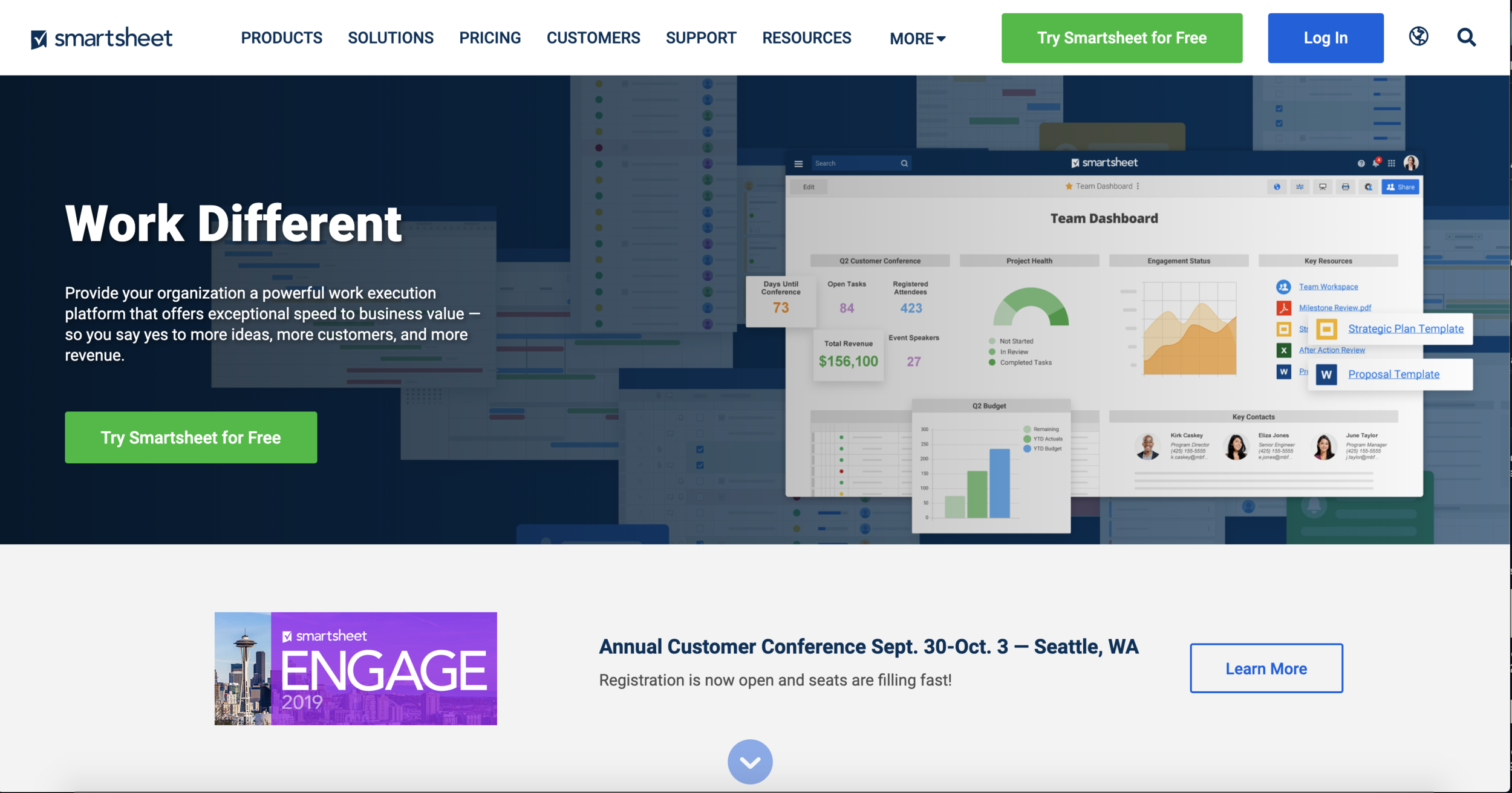
Task: Click the hamburger menu in dashboard preview
Action: [798, 163]
